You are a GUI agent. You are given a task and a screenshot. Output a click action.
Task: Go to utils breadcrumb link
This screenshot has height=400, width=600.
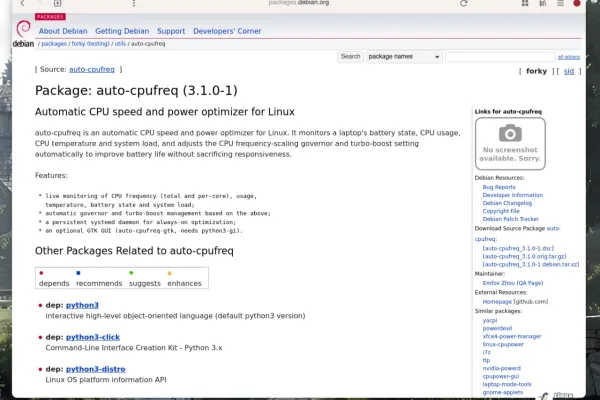[120, 44]
